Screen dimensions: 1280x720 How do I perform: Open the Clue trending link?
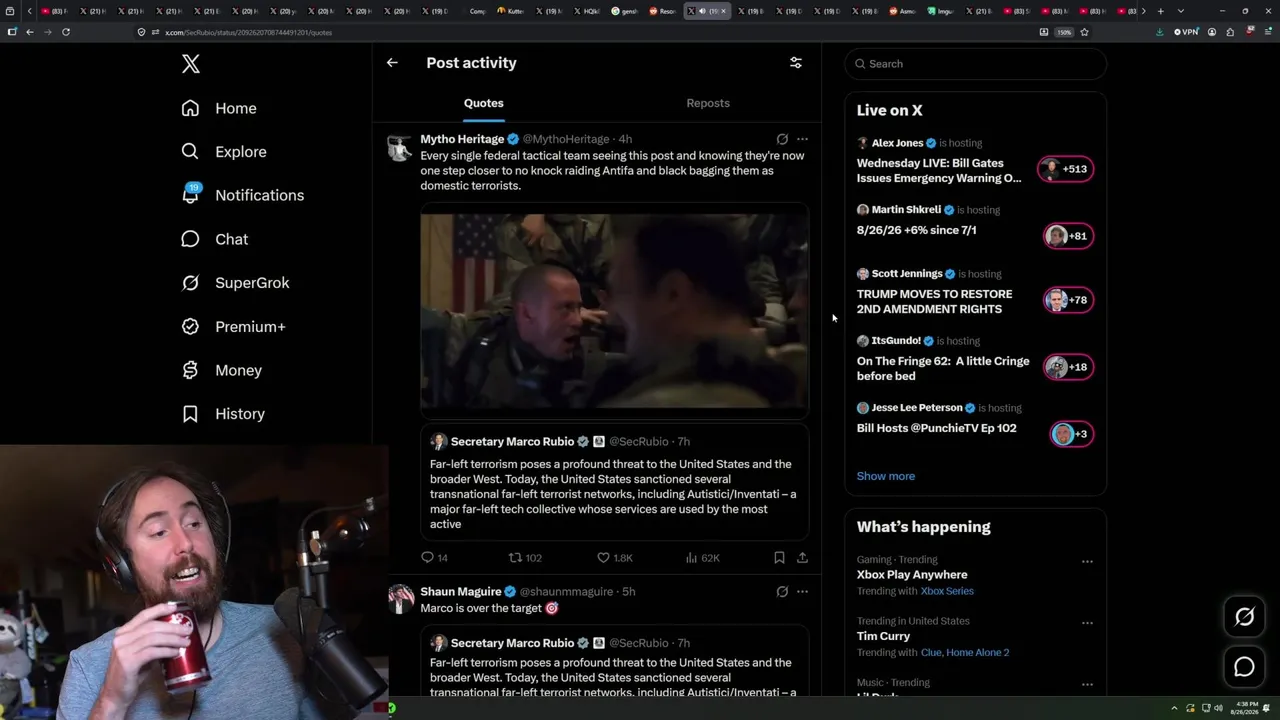point(931,652)
